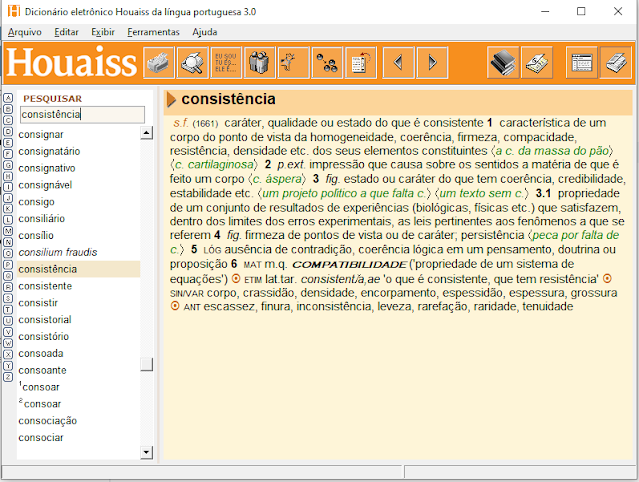639x482 pixels.
Task: Jump to letter Z in the alphabet index
Action: point(8,377)
